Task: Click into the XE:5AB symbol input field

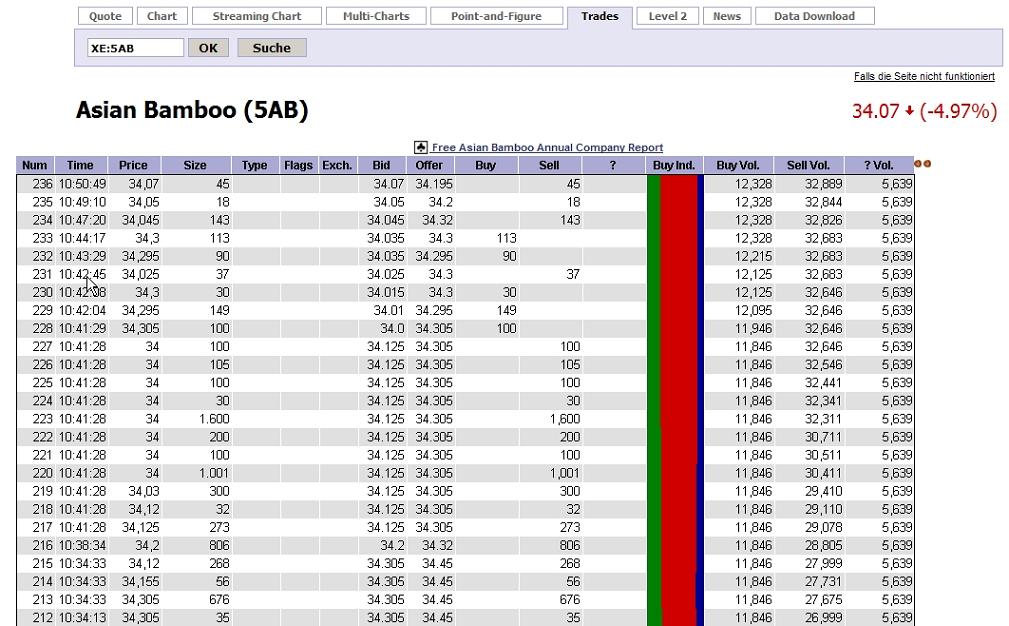Action: tap(135, 48)
